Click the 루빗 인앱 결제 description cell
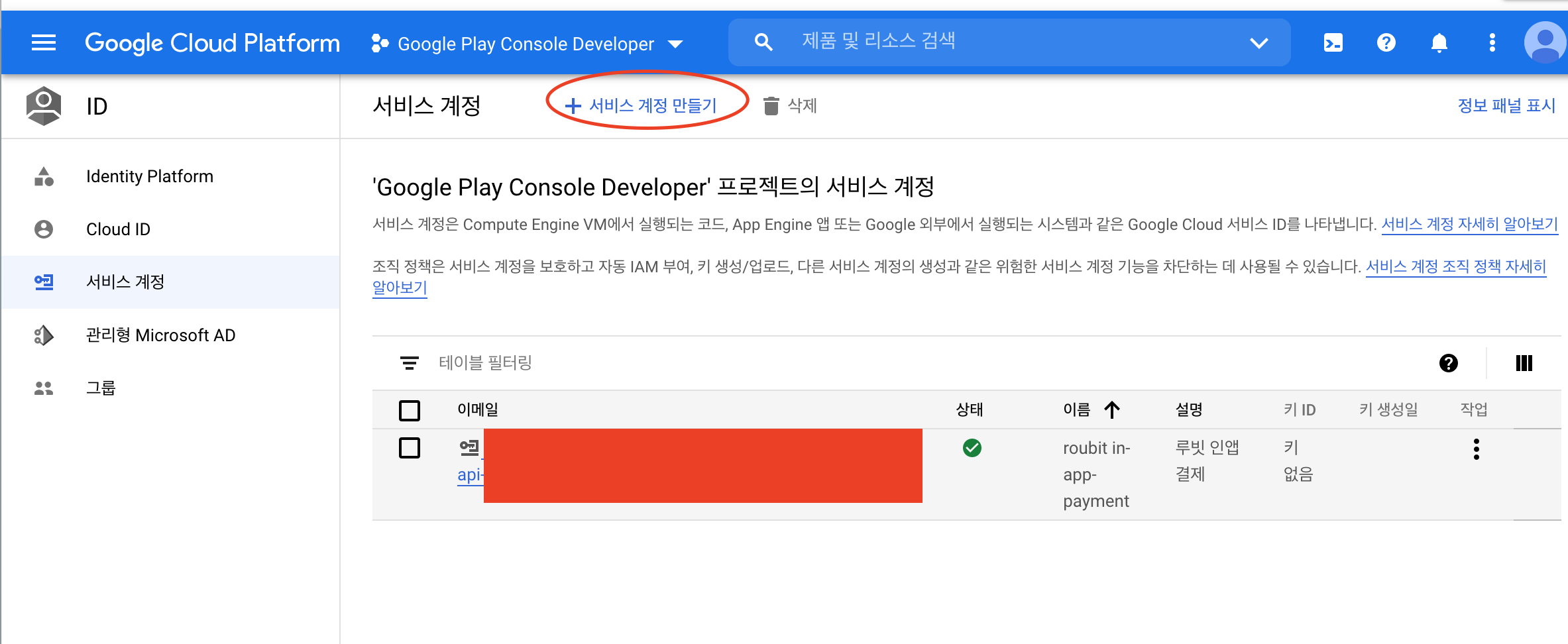Viewport: 1568px width, 644px height. 1207,461
